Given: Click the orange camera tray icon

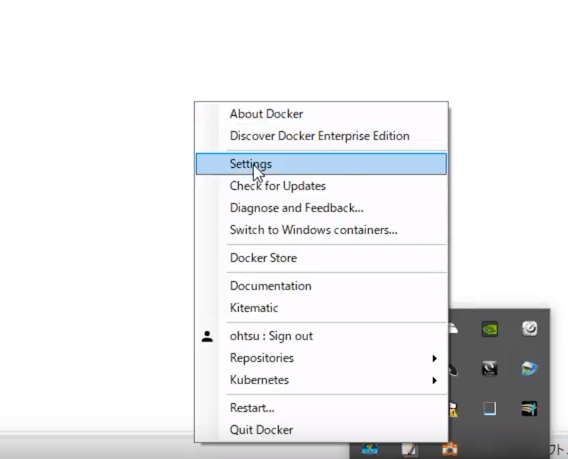Looking at the screenshot, I should pos(450,449).
